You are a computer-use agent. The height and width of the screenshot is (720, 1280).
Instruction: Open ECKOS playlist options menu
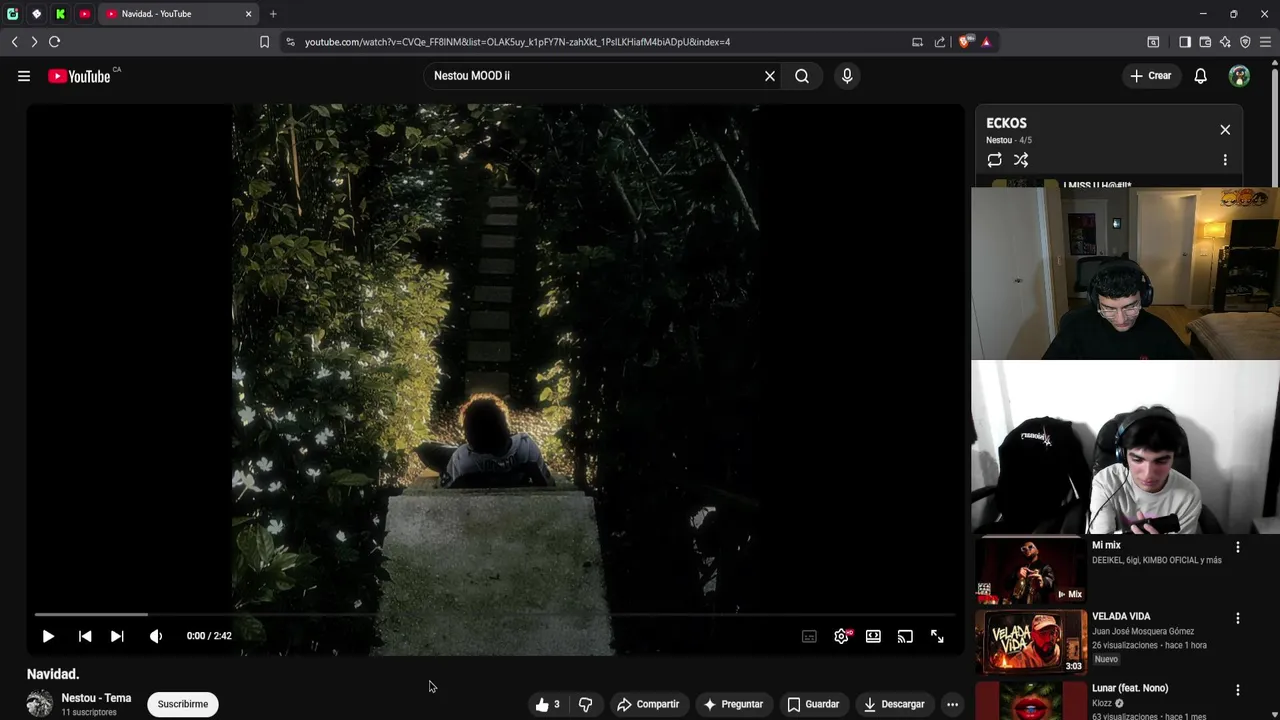click(x=1225, y=160)
